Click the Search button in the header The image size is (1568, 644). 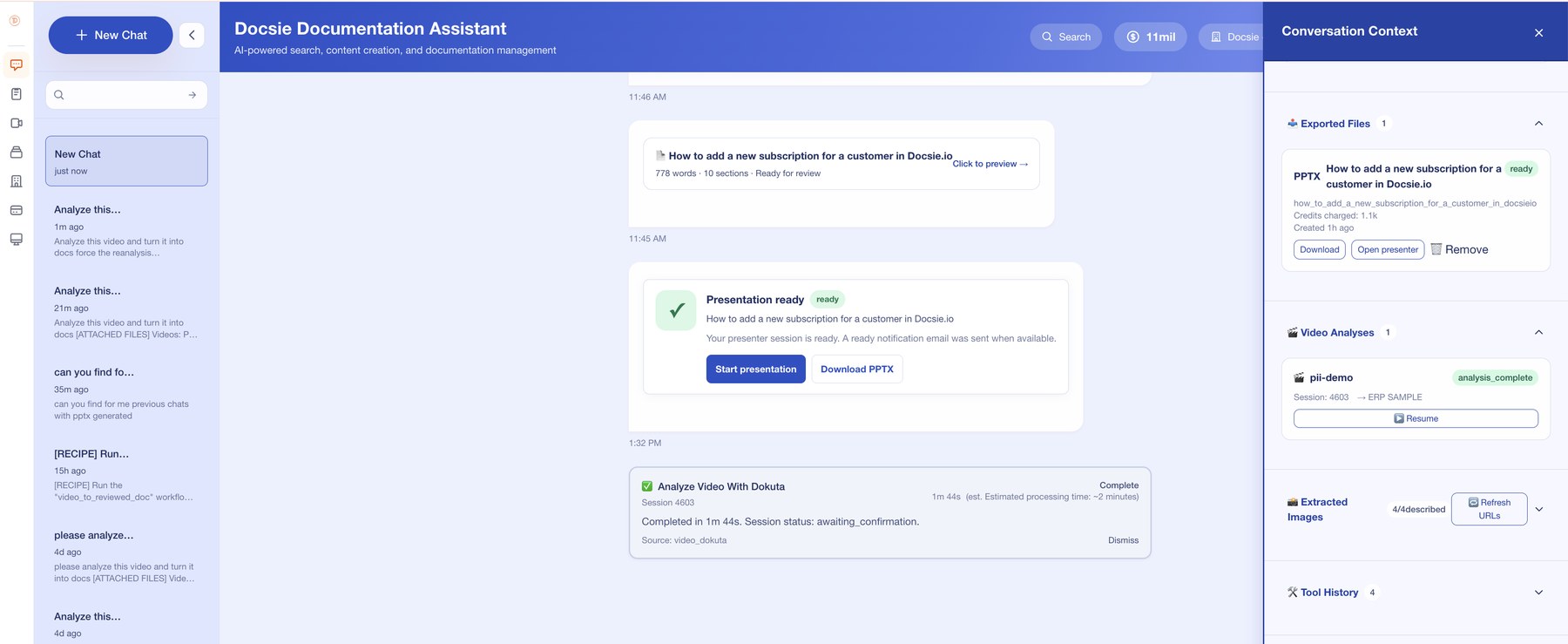click(x=1066, y=37)
